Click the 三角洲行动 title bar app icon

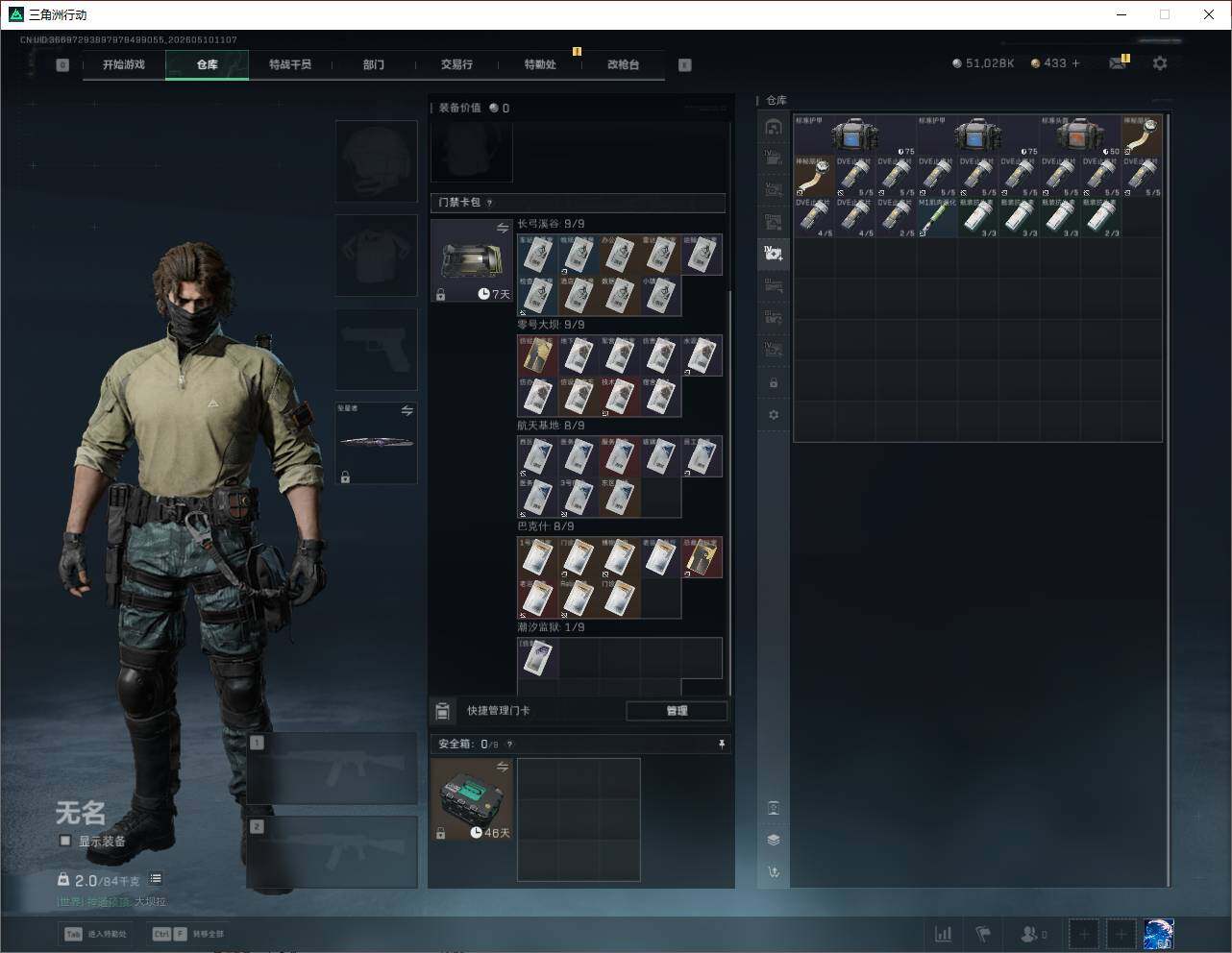(x=15, y=14)
